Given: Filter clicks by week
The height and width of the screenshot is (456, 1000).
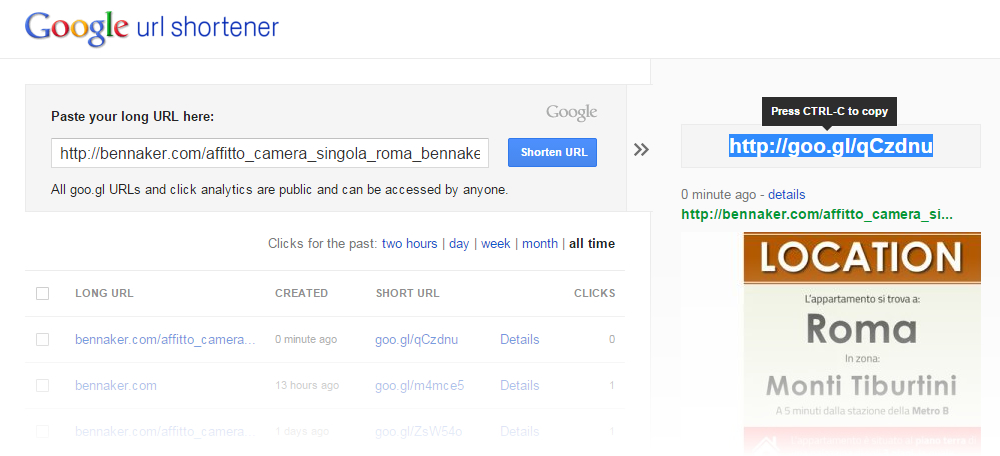Looking at the screenshot, I should [x=496, y=244].
